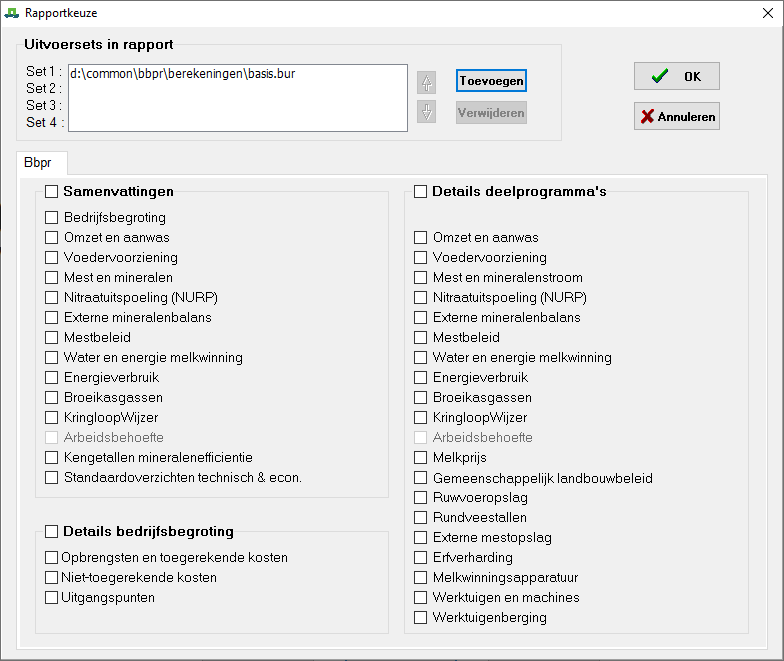Enable the Details bedrijfsbegroting checkbox
The image size is (784, 661).
tap(52, 531)
